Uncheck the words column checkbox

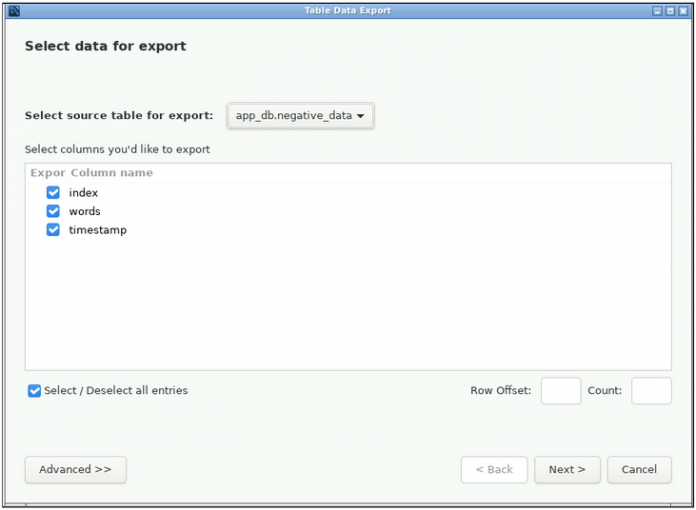[53, 212]
